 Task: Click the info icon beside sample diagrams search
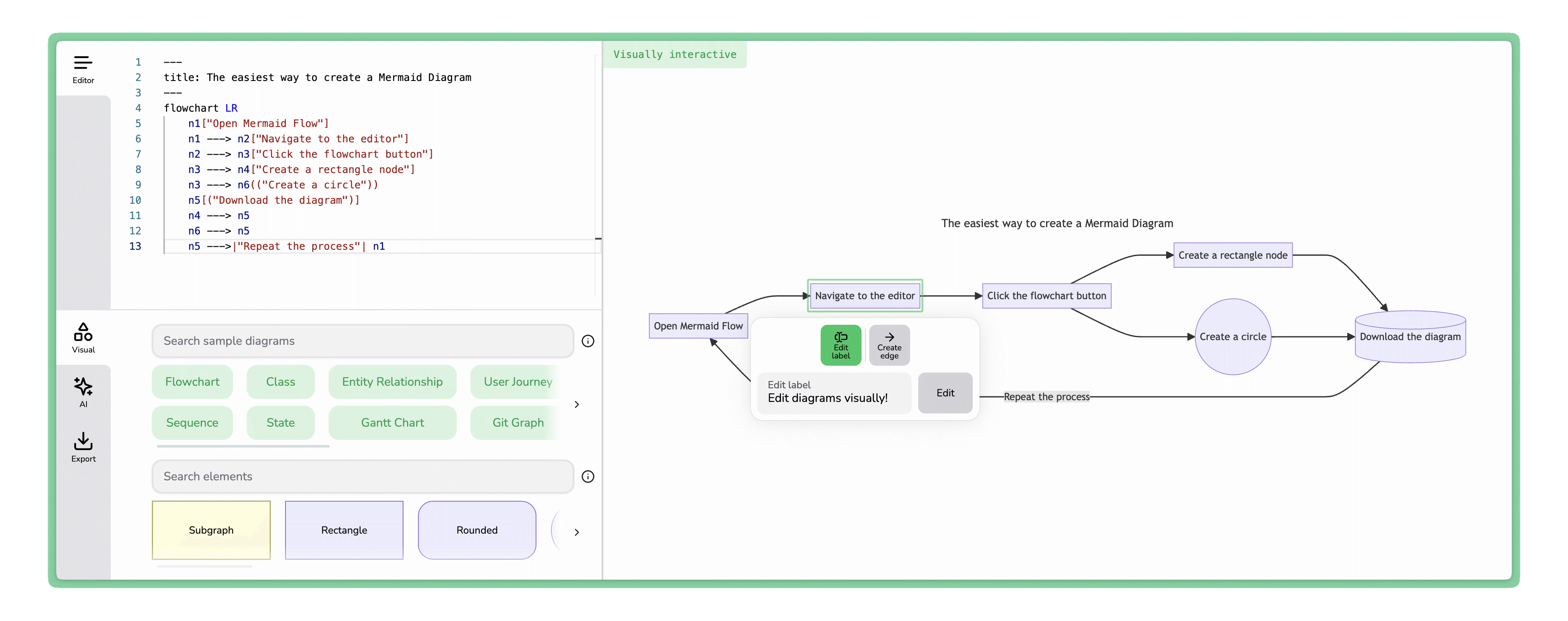588,341
